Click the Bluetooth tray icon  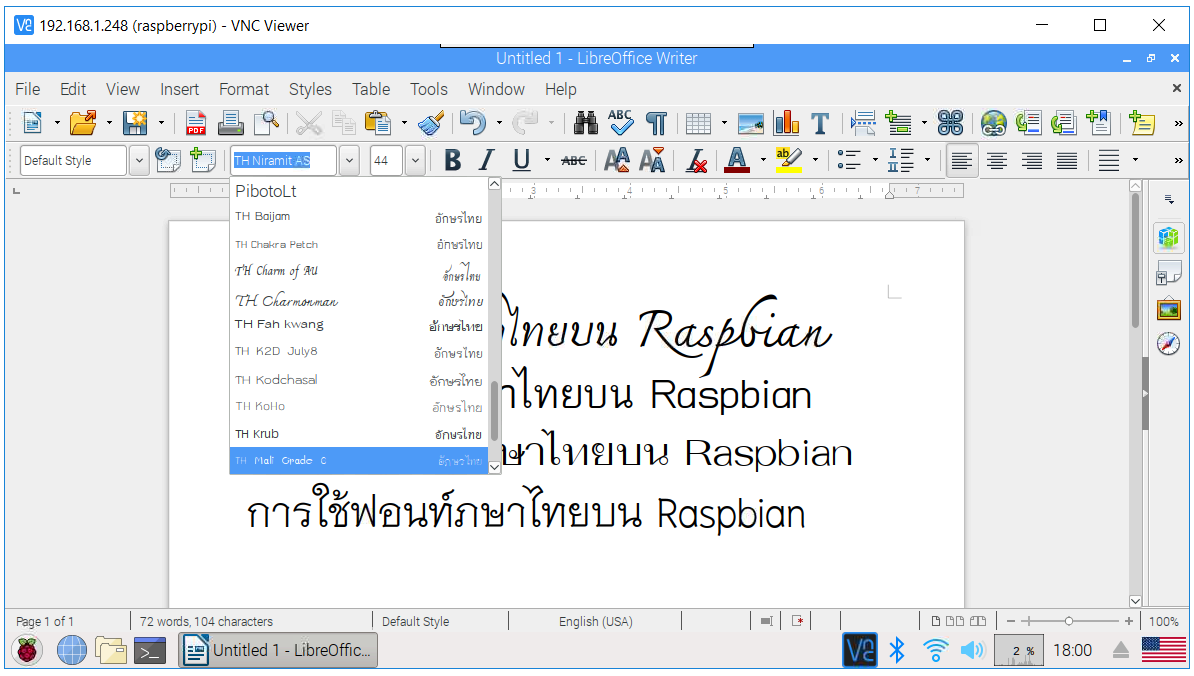click(x=897, y=650)
